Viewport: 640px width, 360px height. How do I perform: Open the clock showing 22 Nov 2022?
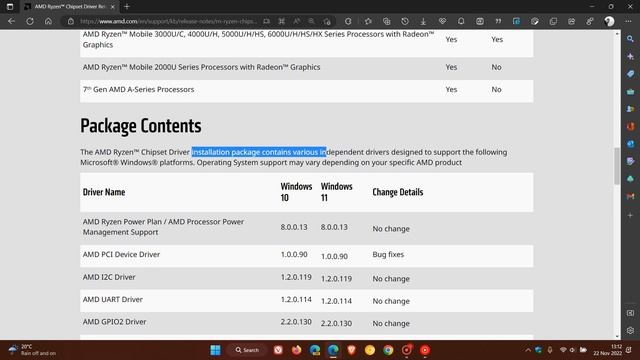(x=607, y=350)
